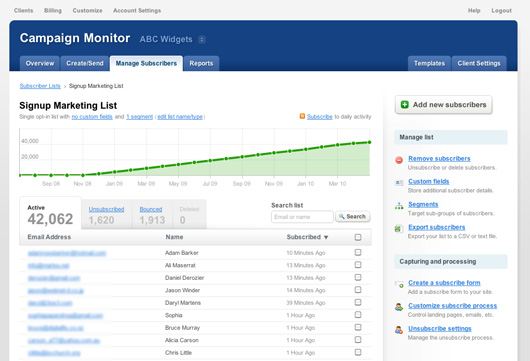The height and width of the screenshot is (361, 530).
Task: Toggle the select-all checkbox in table header
Action: 358,237
